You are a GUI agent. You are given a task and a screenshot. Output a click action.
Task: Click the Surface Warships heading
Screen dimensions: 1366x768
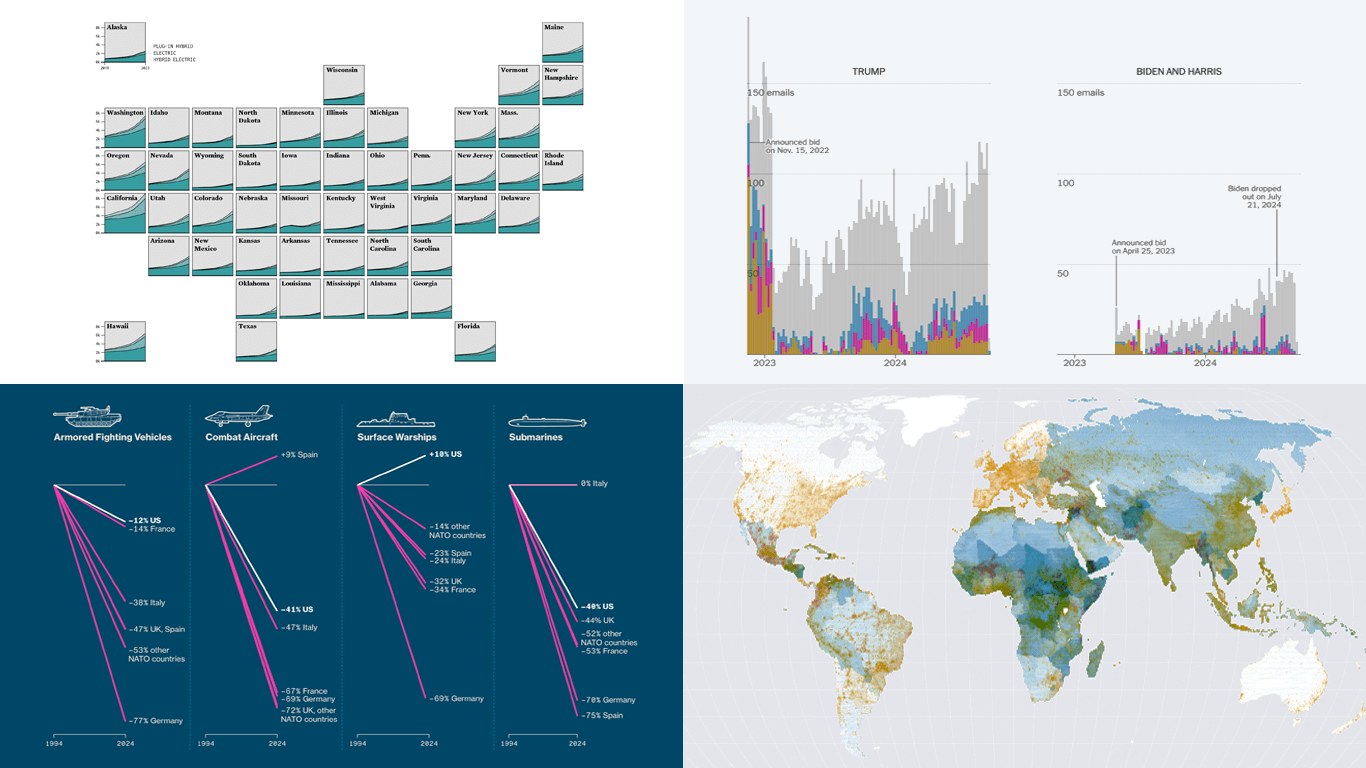397,437
